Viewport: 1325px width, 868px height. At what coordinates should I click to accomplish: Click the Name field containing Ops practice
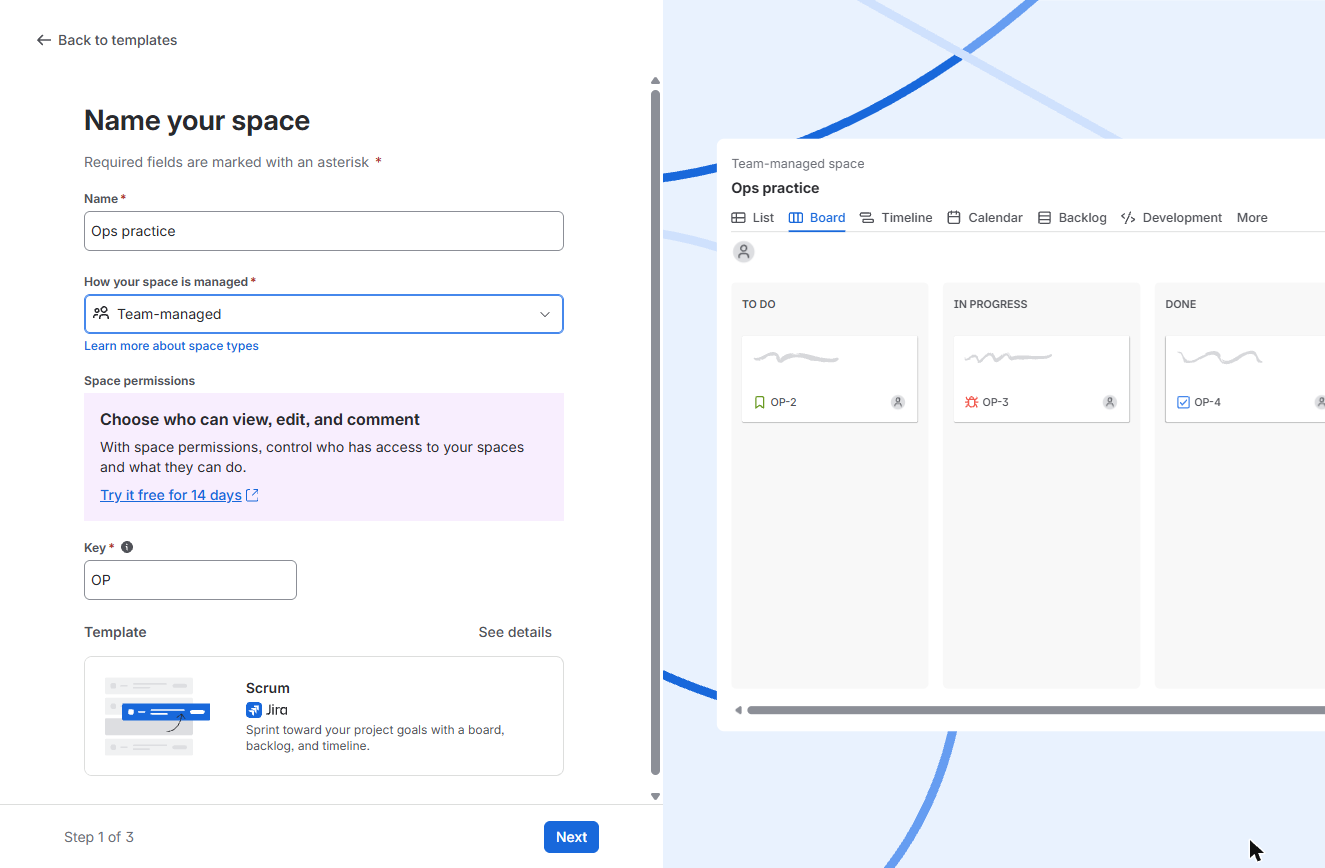click(x=324, y=231)
